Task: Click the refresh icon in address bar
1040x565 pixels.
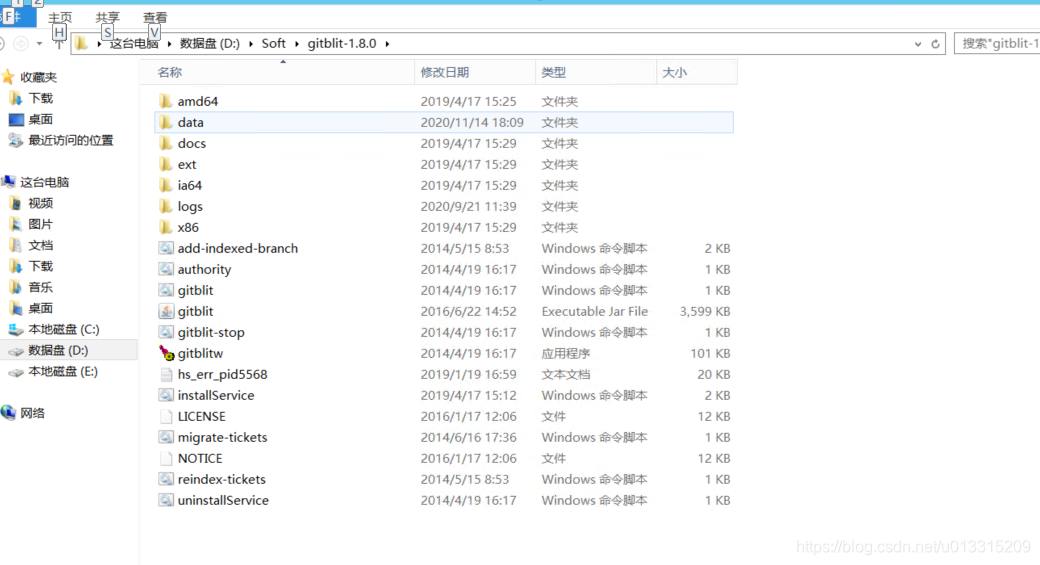Action: 935,44
